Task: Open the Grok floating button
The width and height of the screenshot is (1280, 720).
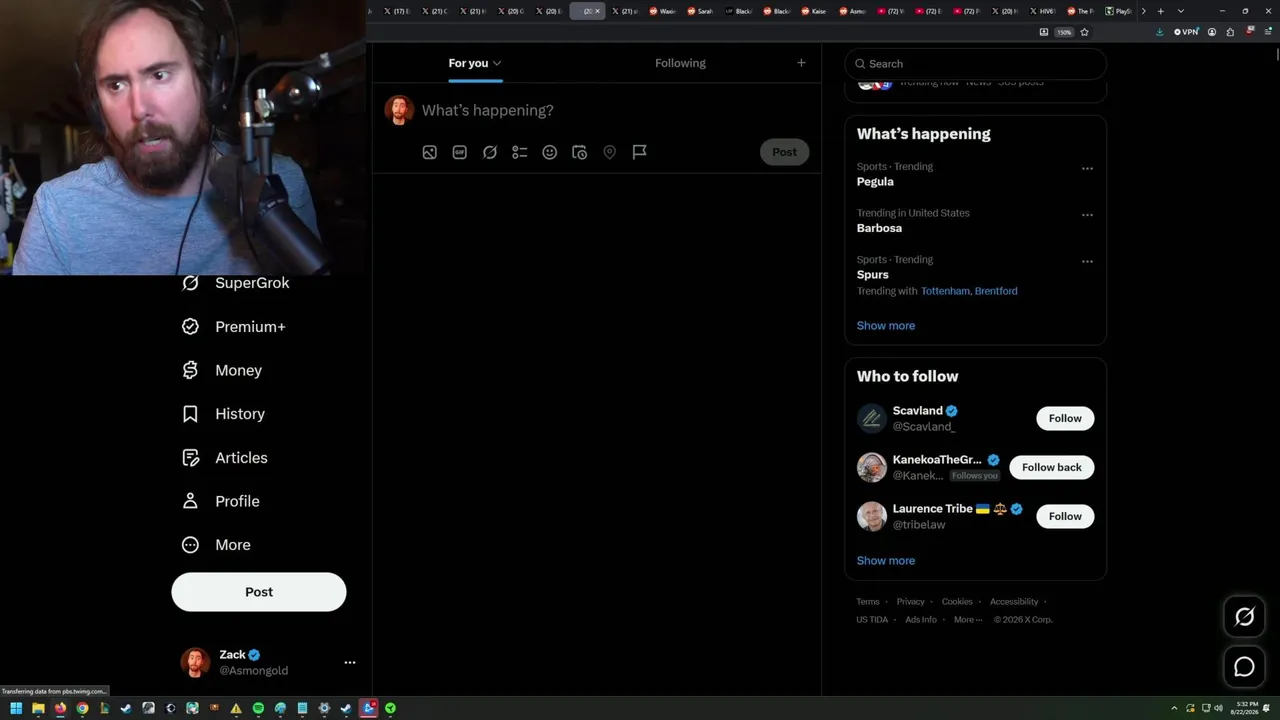Action: tap(1244, 617)
